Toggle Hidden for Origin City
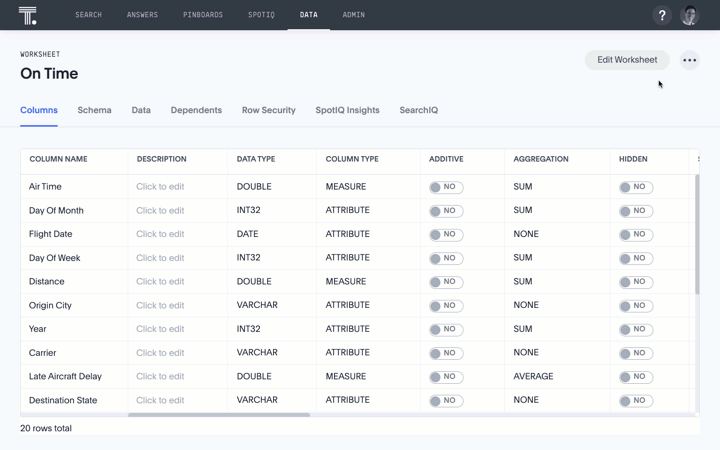Image resolution: width=720 pixels, height=450 pixels. point(636,305)
